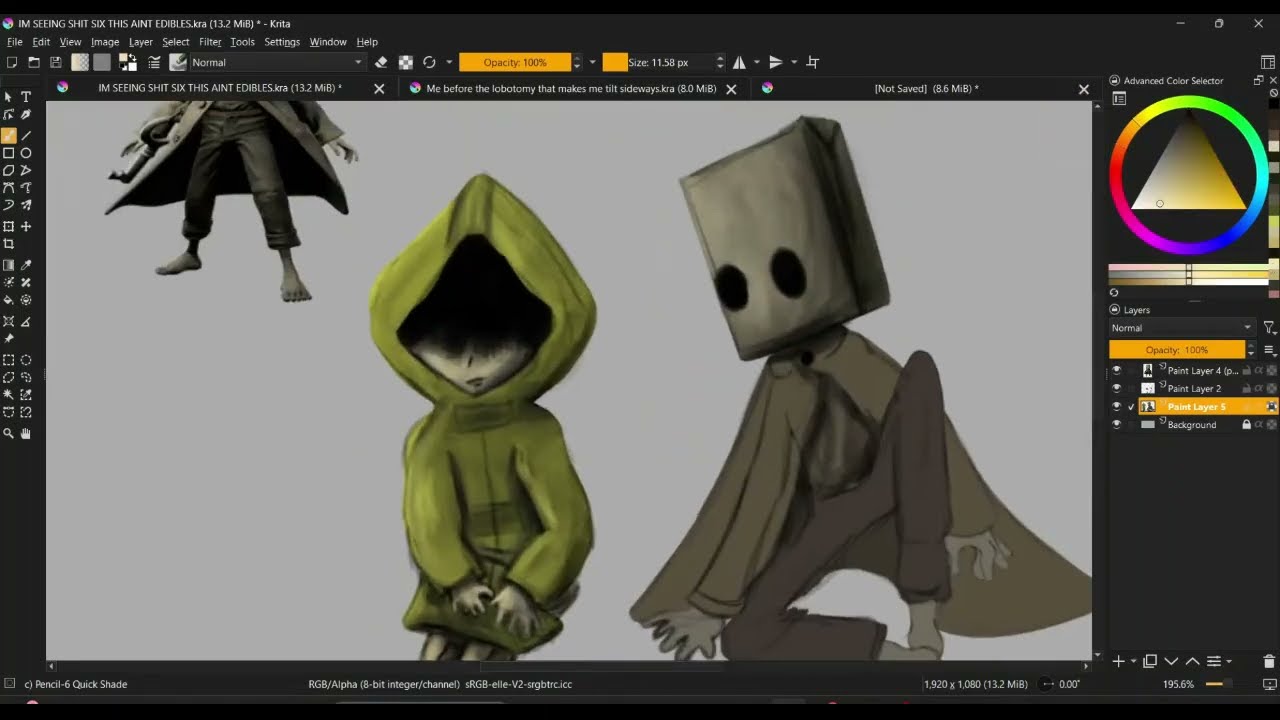Select the Zoom tool

(8, 434)
